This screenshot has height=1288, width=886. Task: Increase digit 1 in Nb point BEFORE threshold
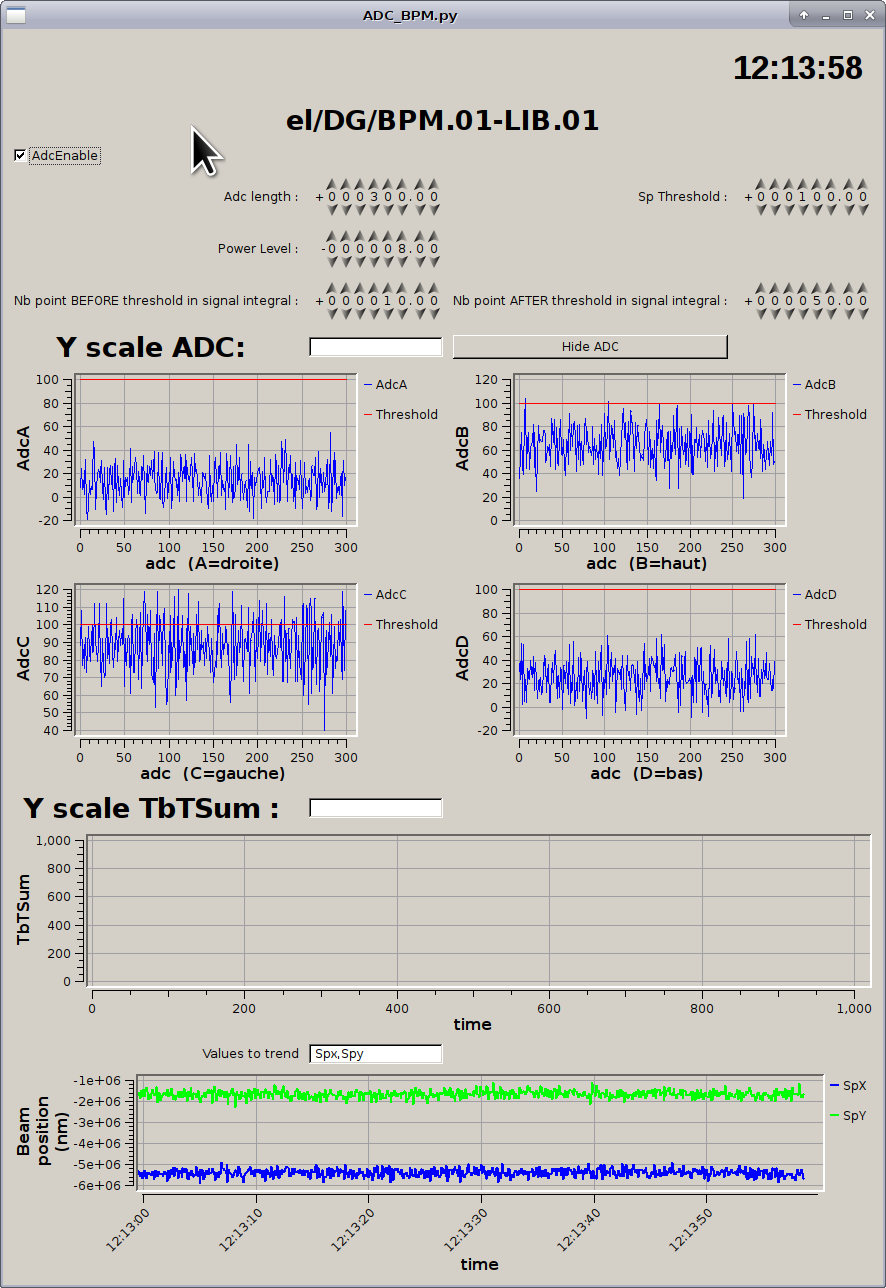click(388, 289)
